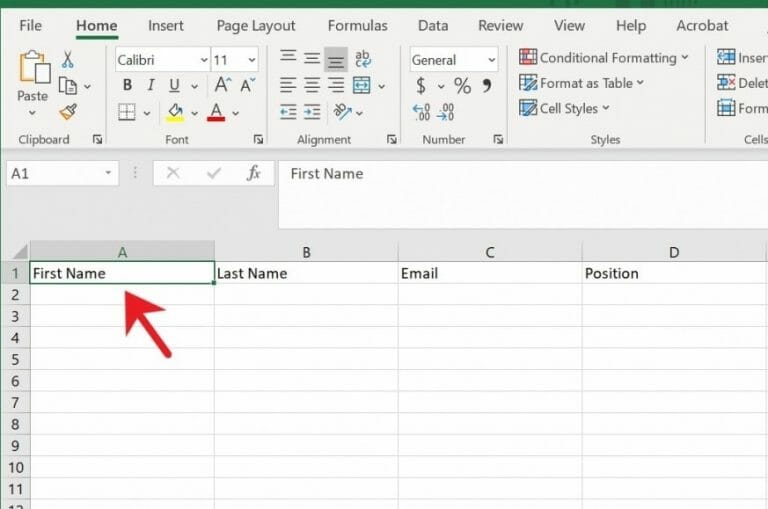Click the Increase Decimal icon
This screenshot has height=509, width=768.
(421, 111)
